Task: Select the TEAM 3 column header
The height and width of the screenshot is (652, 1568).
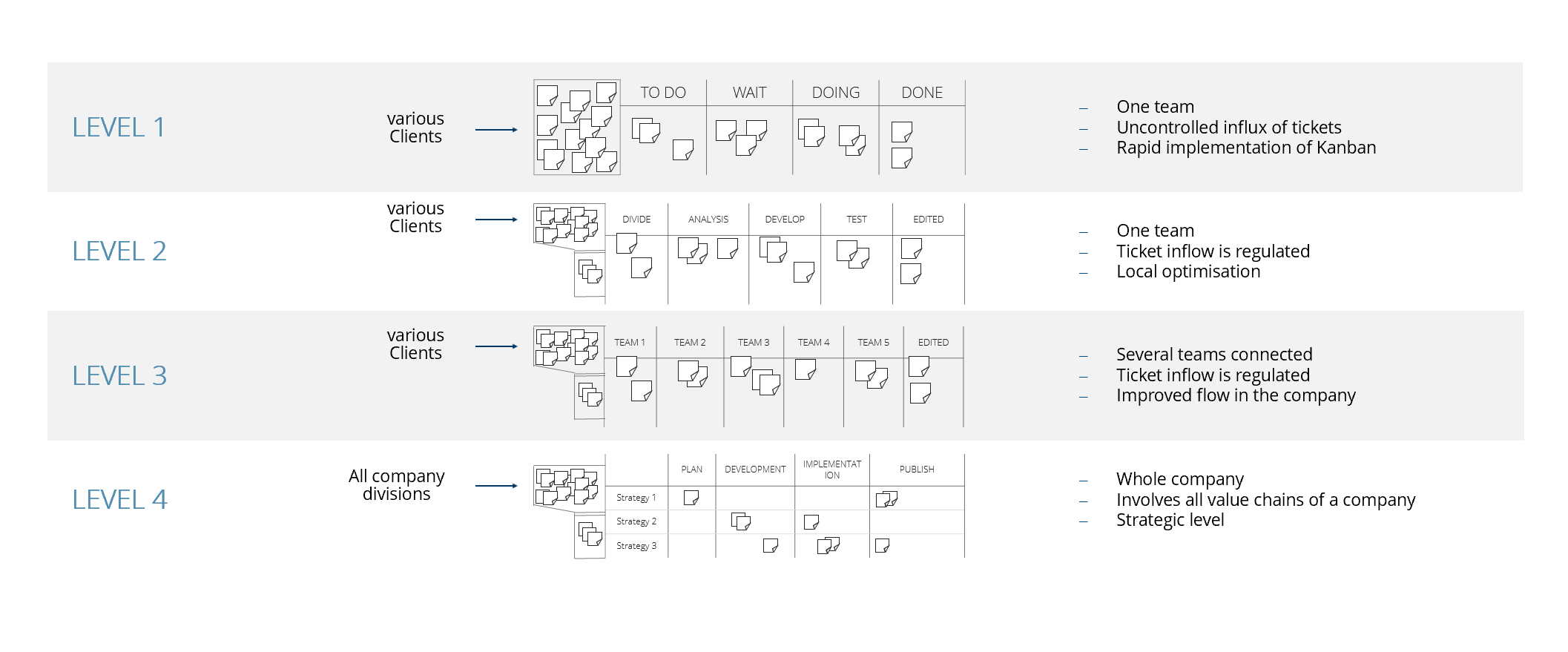Action: 754,343
